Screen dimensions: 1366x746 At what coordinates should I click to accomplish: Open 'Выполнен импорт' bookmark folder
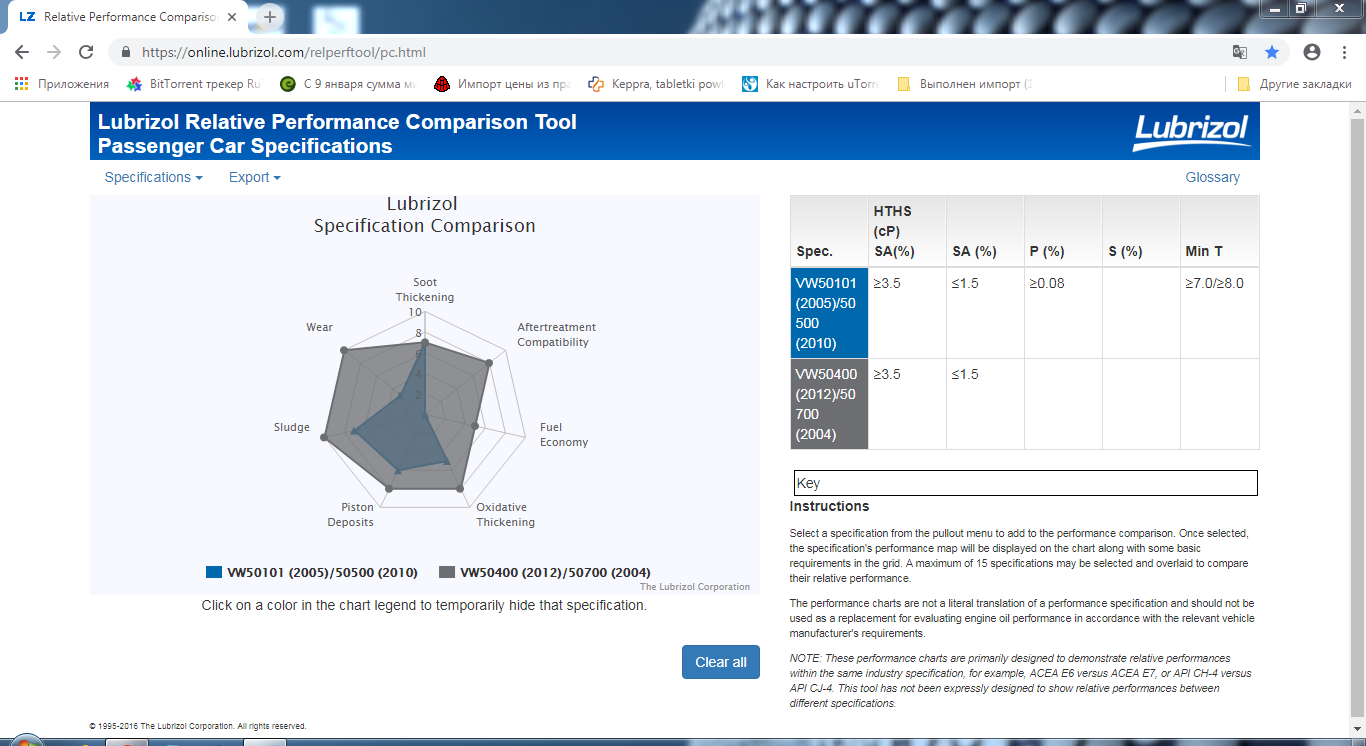[965, 84]
